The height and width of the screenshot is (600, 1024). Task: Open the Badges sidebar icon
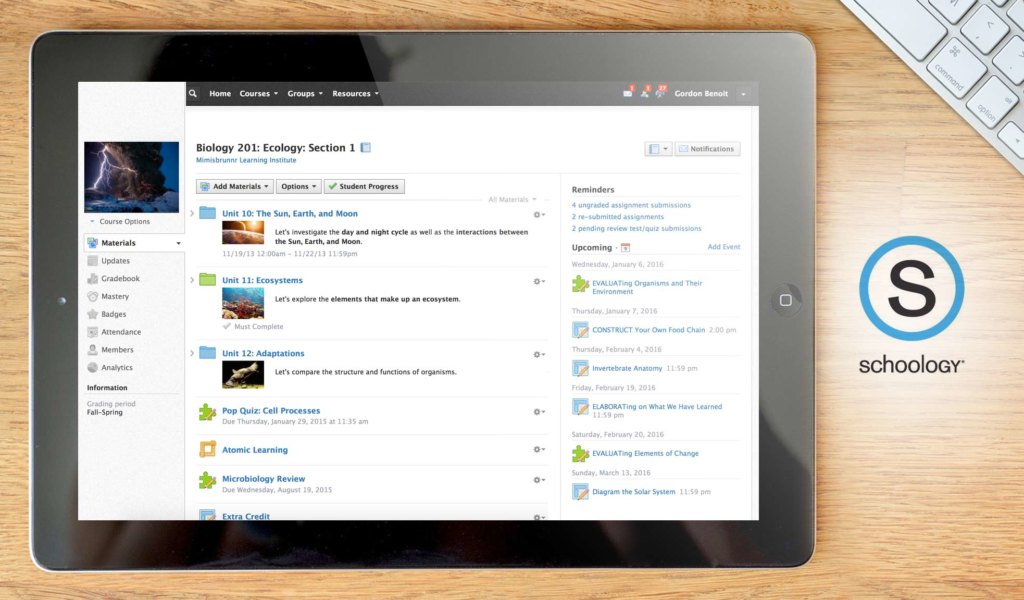91,314
